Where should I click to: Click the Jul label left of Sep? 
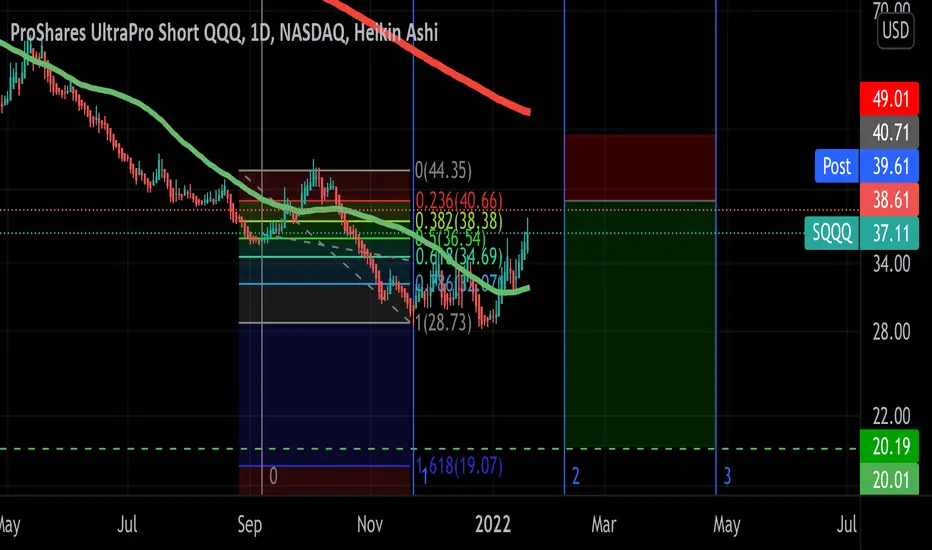(127, 524)
